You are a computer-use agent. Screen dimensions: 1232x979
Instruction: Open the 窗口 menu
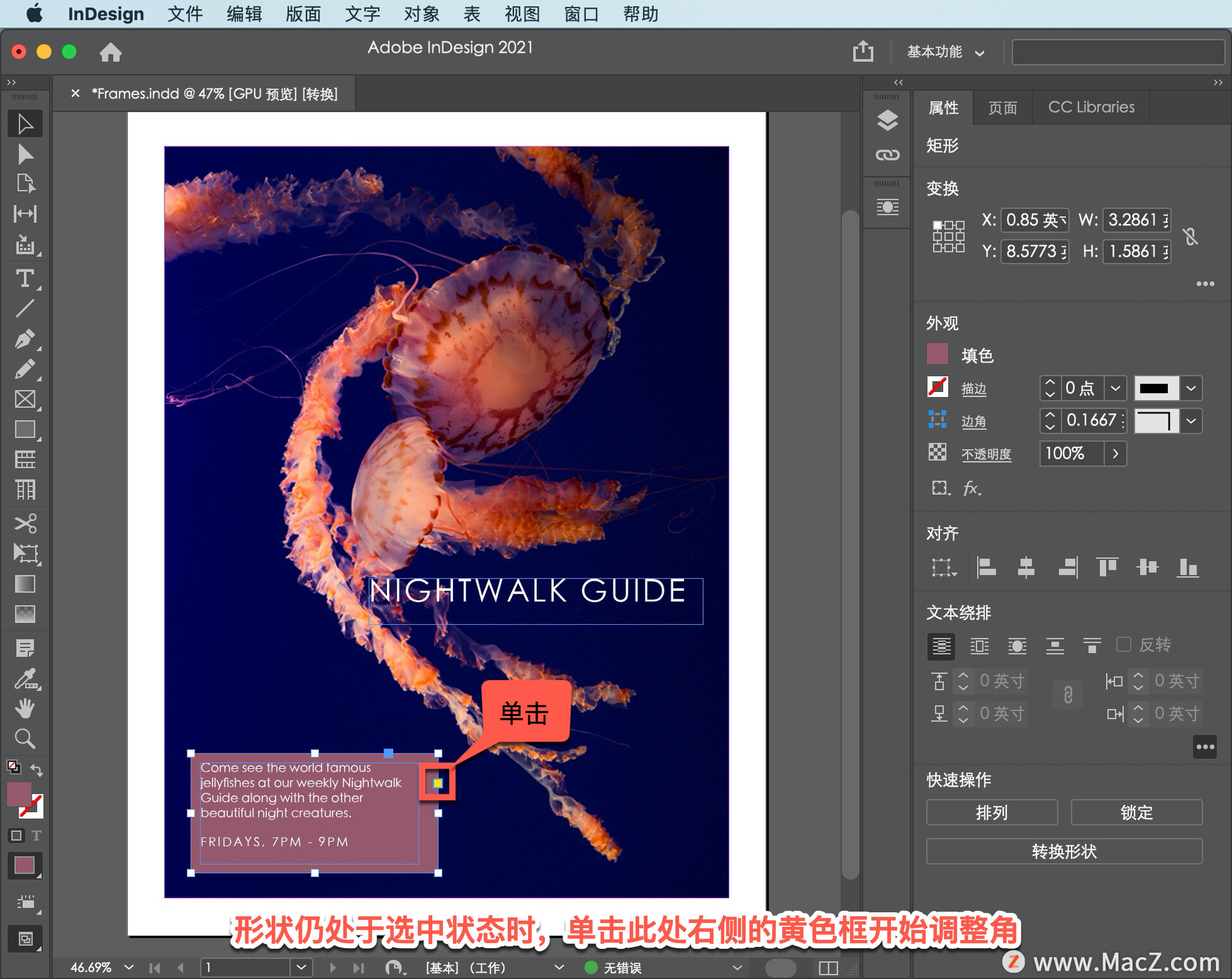(581, 14)
